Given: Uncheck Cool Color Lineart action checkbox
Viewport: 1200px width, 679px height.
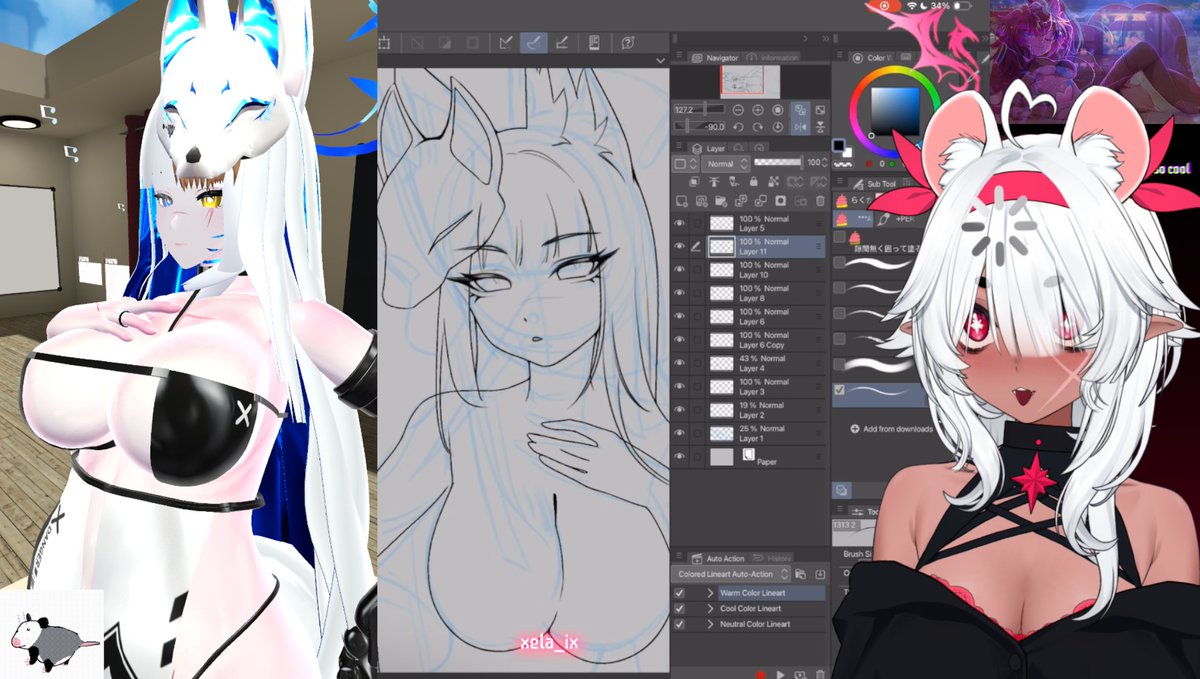Looking at the screenshot, I should pyautogui.click(x=679, y=608).
